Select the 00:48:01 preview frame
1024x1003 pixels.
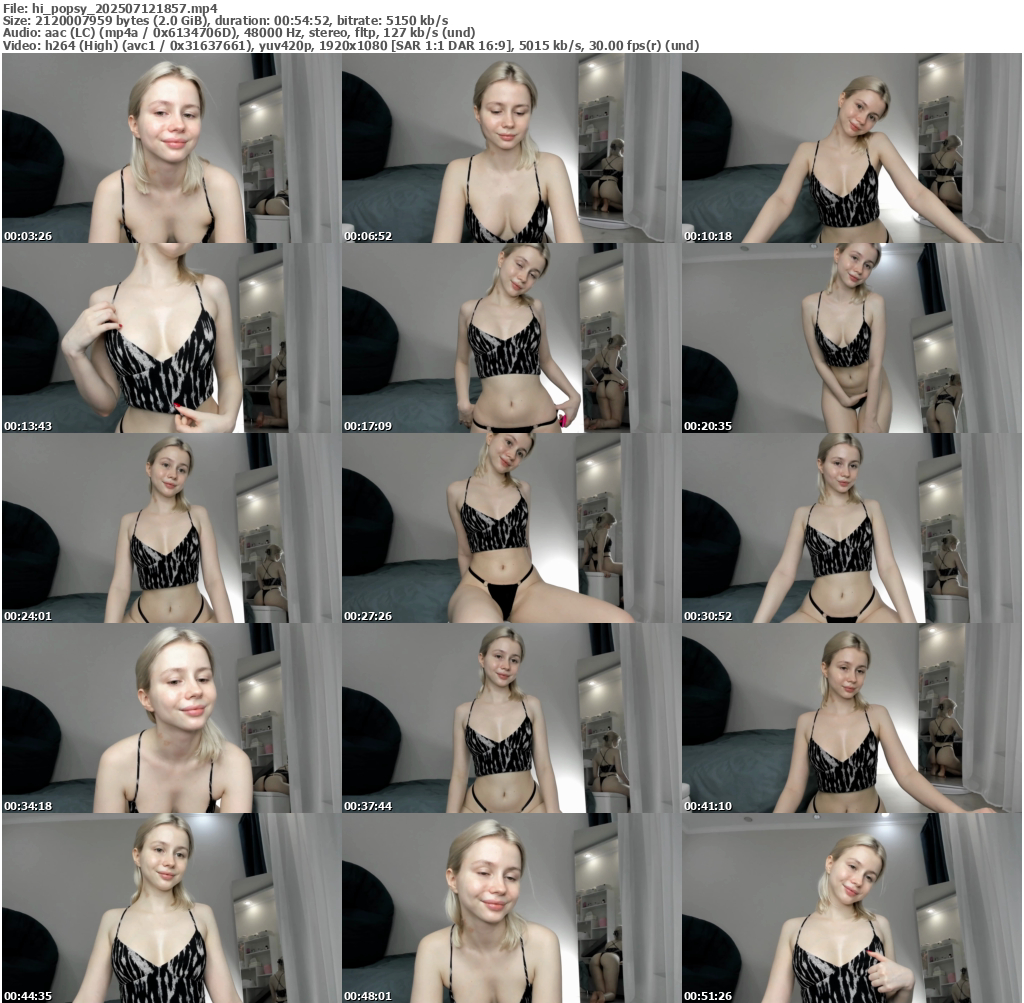click(511, 908)
